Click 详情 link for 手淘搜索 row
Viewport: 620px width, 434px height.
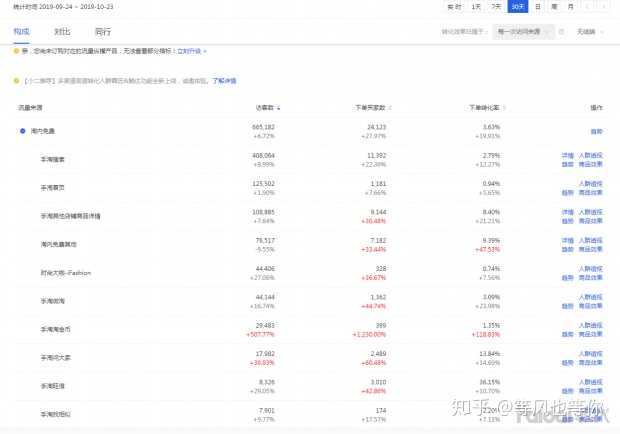pyautogui.click(x=567, y=155)
